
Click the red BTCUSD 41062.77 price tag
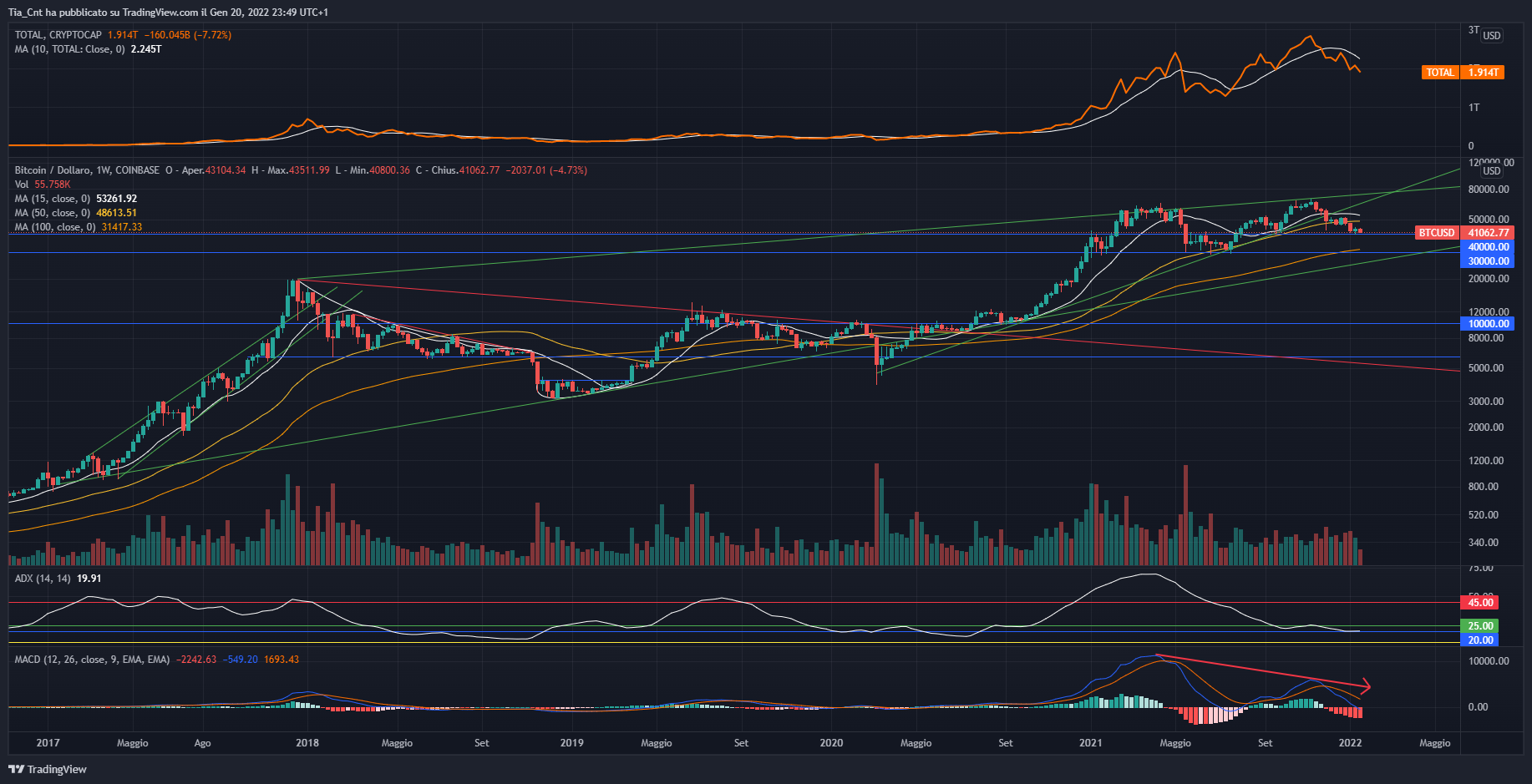tap(1464, 233)
